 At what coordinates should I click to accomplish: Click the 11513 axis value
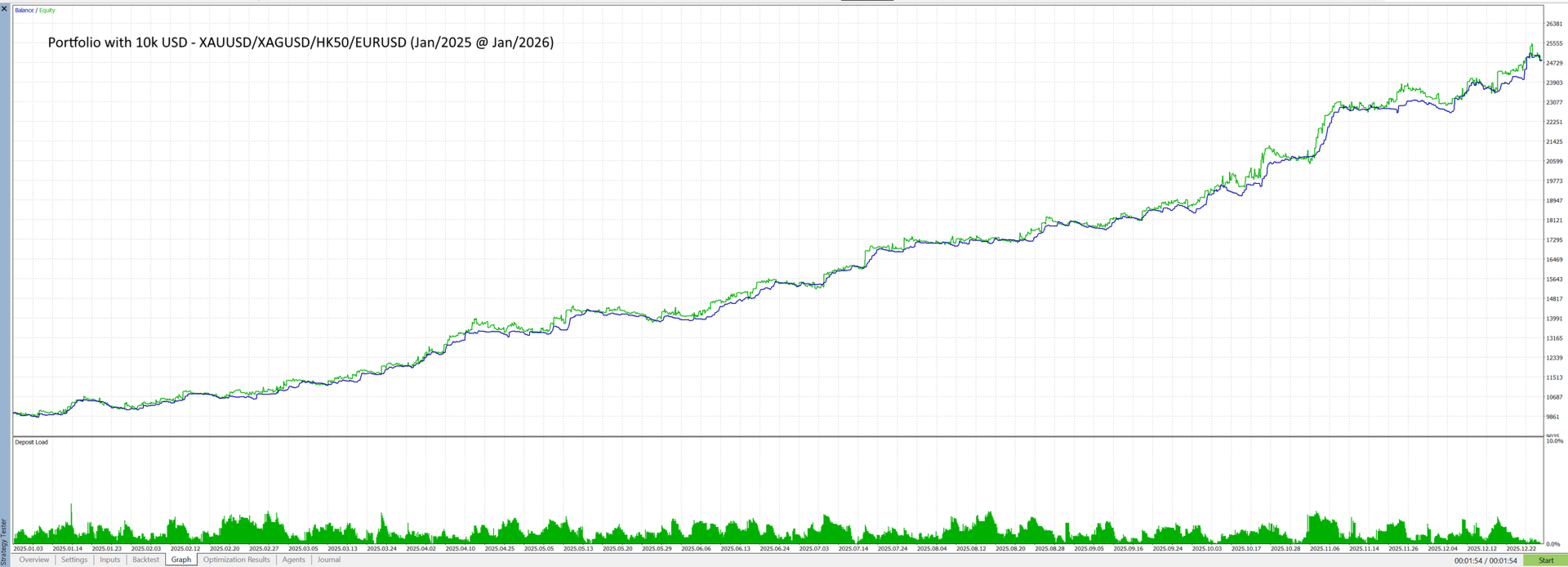(x=1554, y=377)
